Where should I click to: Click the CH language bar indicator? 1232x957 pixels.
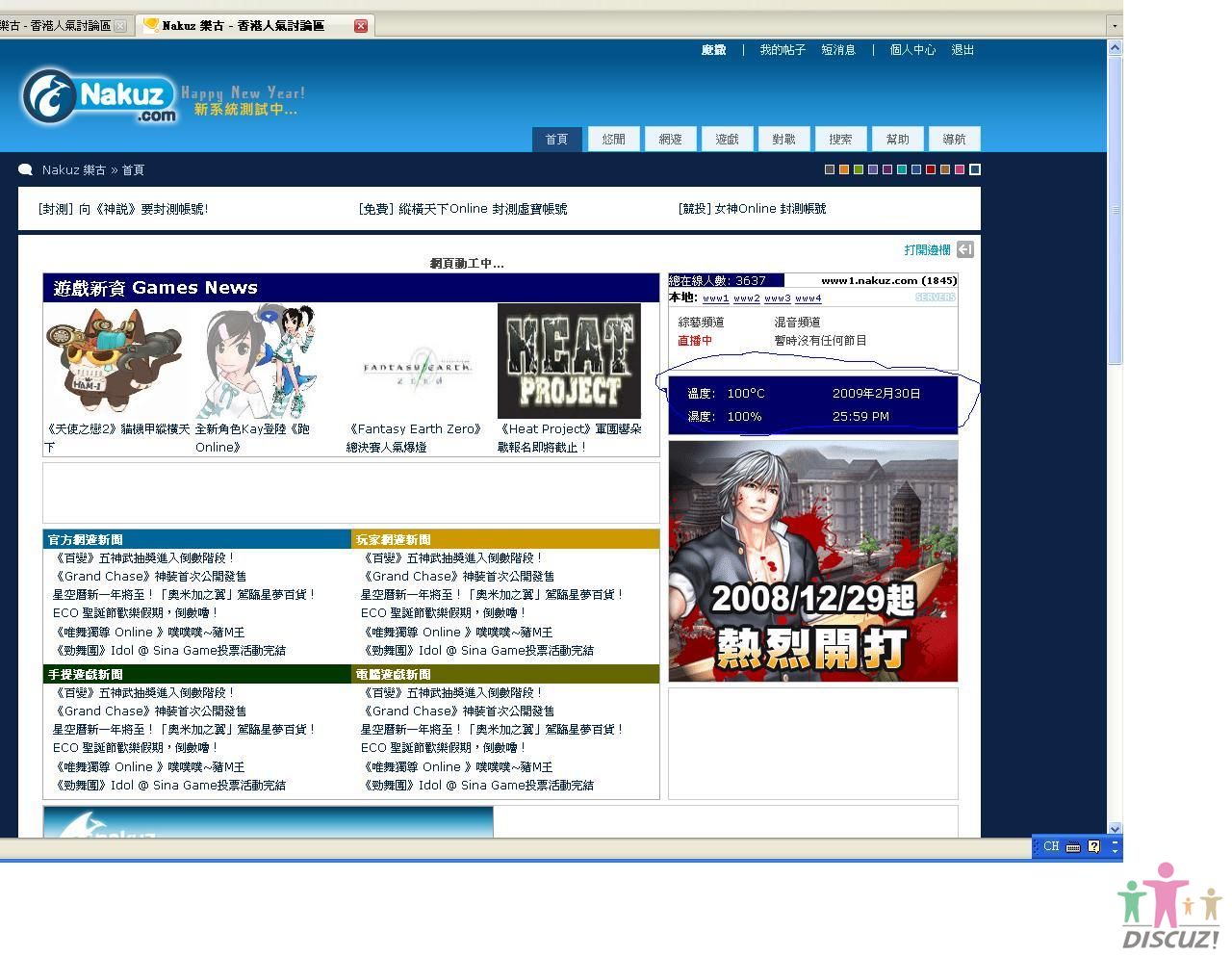1051,847
